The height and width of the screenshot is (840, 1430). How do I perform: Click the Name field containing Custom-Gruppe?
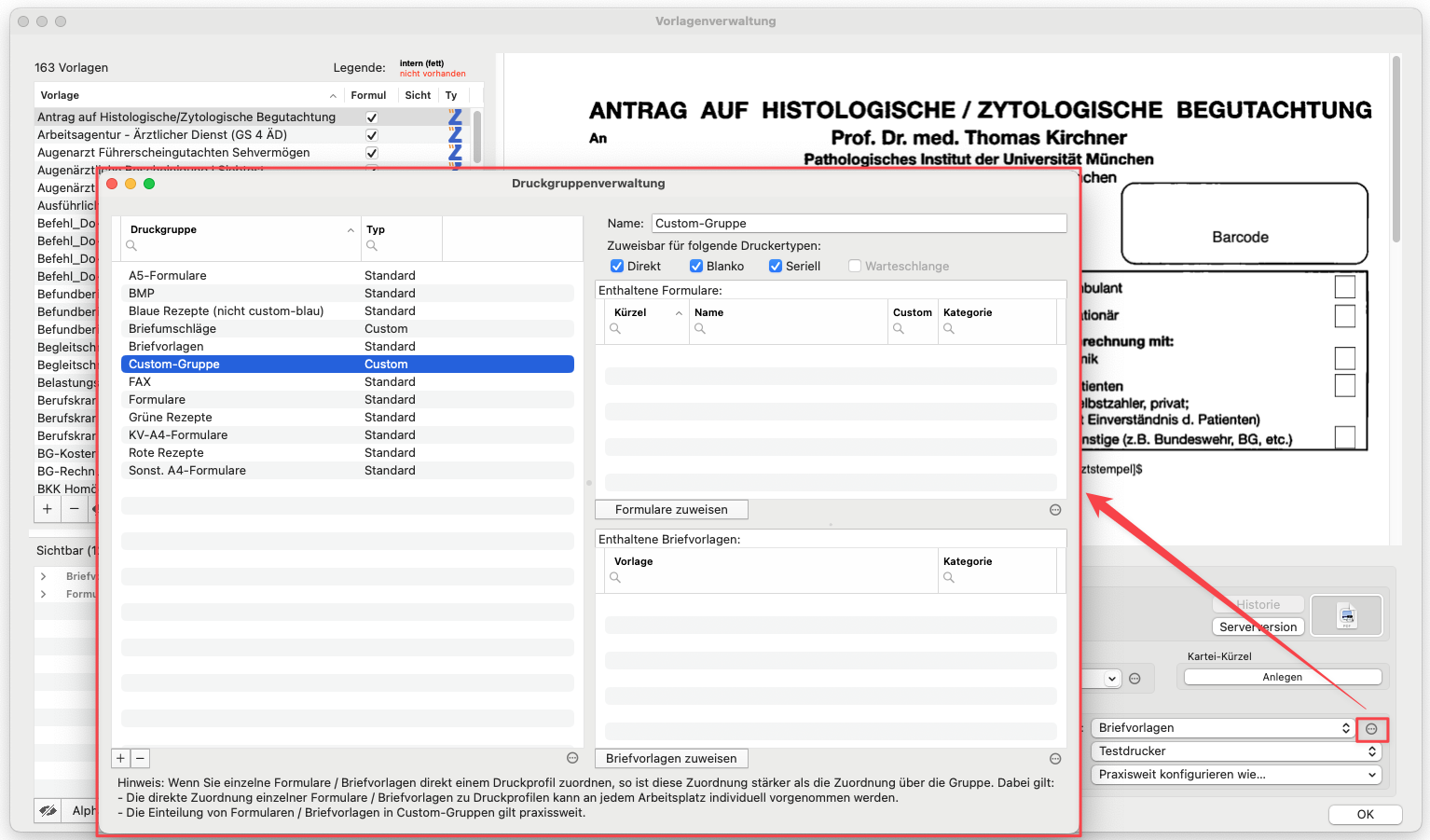[x=859, y=224]
